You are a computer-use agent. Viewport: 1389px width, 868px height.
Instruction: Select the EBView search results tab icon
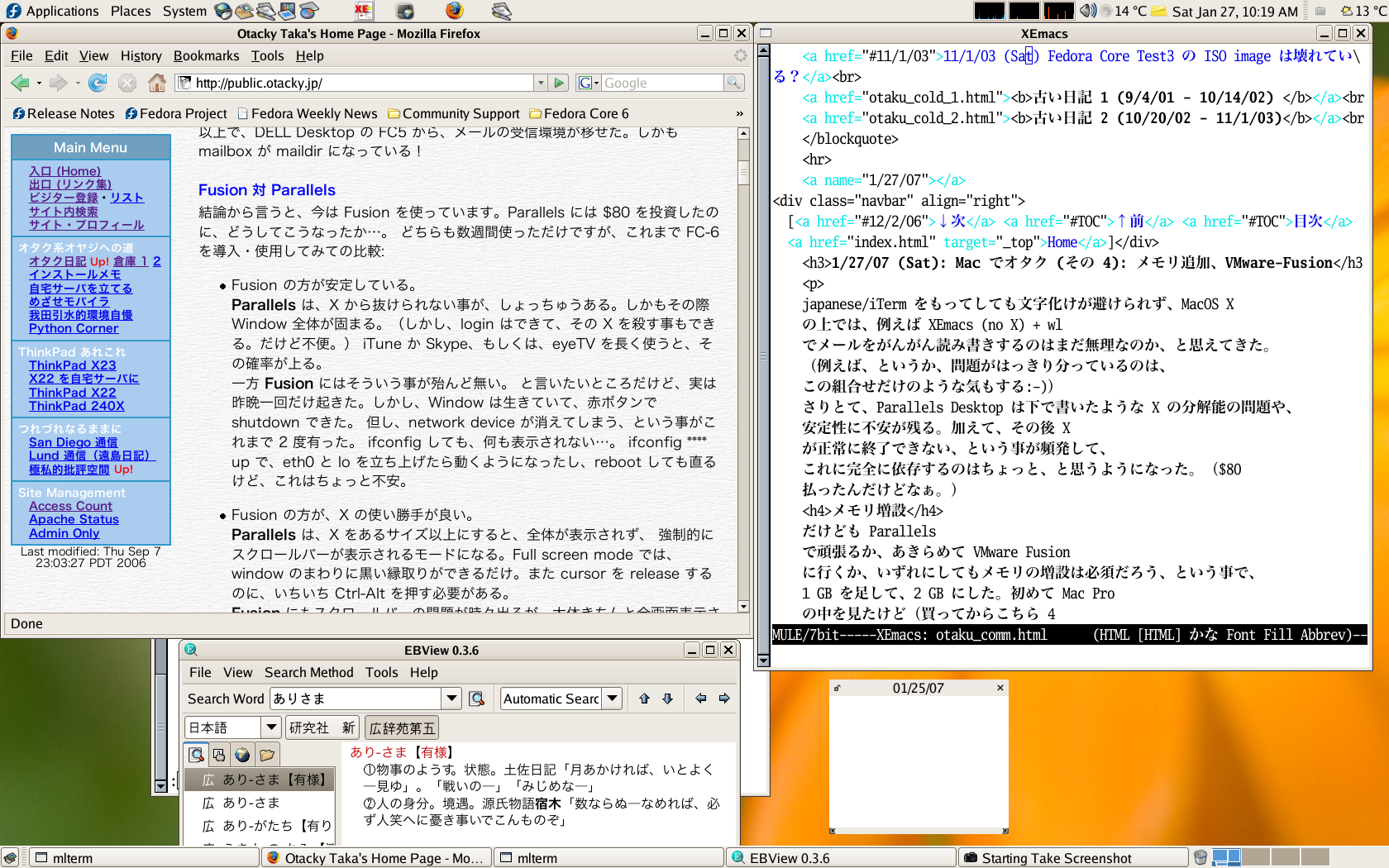click(196, 754)
